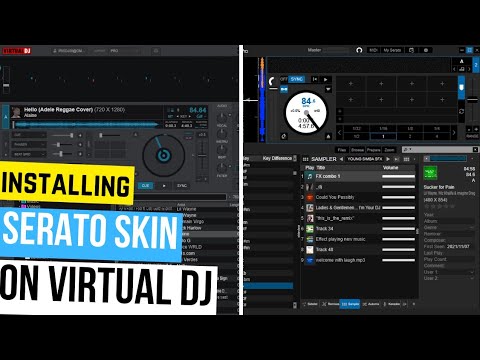
Task: Select the 4 beat loop size
Action: pyautogui.click(x=437, y=136)
